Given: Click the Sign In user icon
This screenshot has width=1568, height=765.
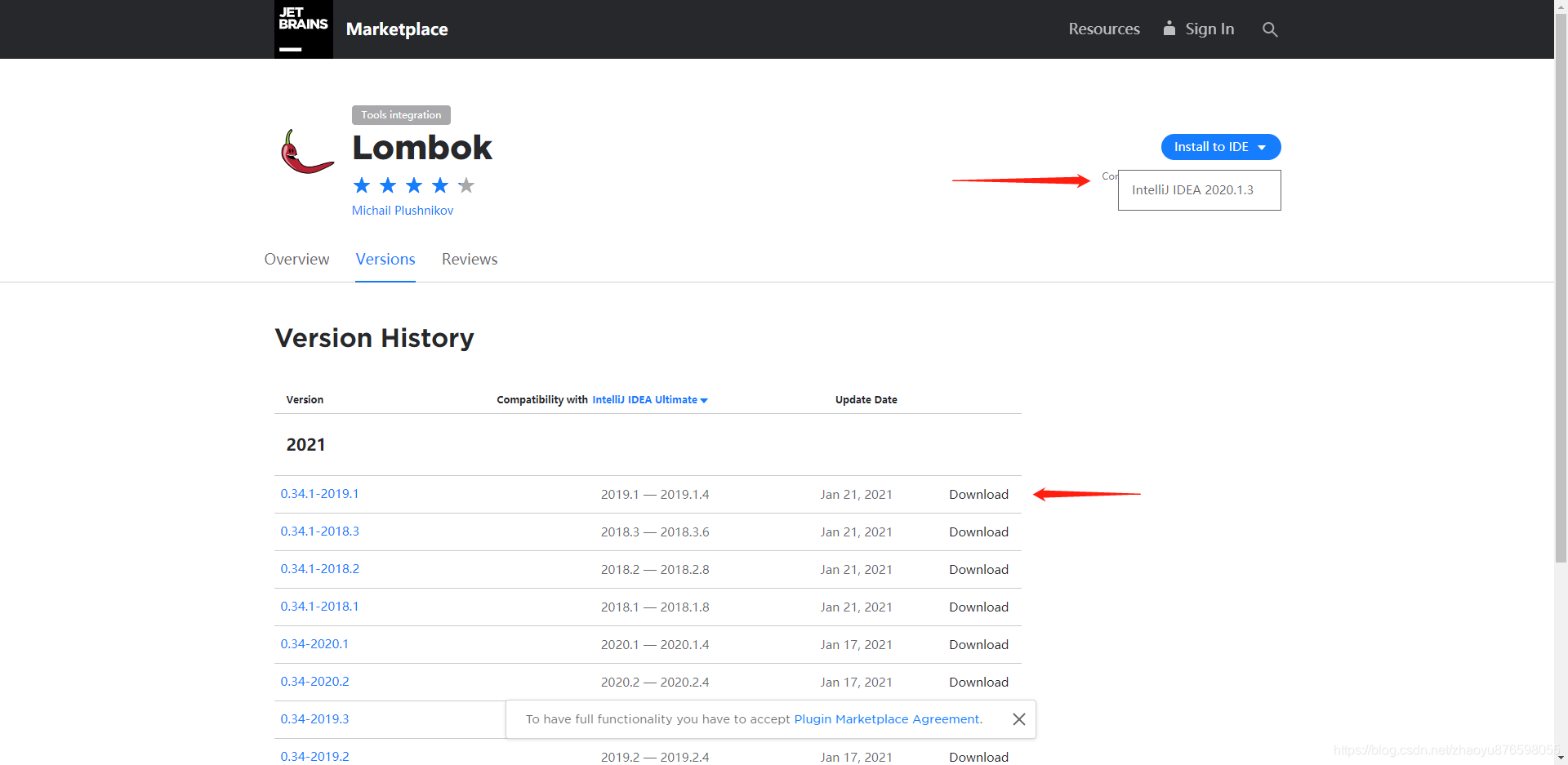Looking at the screenshot, I should [1169, 29].
